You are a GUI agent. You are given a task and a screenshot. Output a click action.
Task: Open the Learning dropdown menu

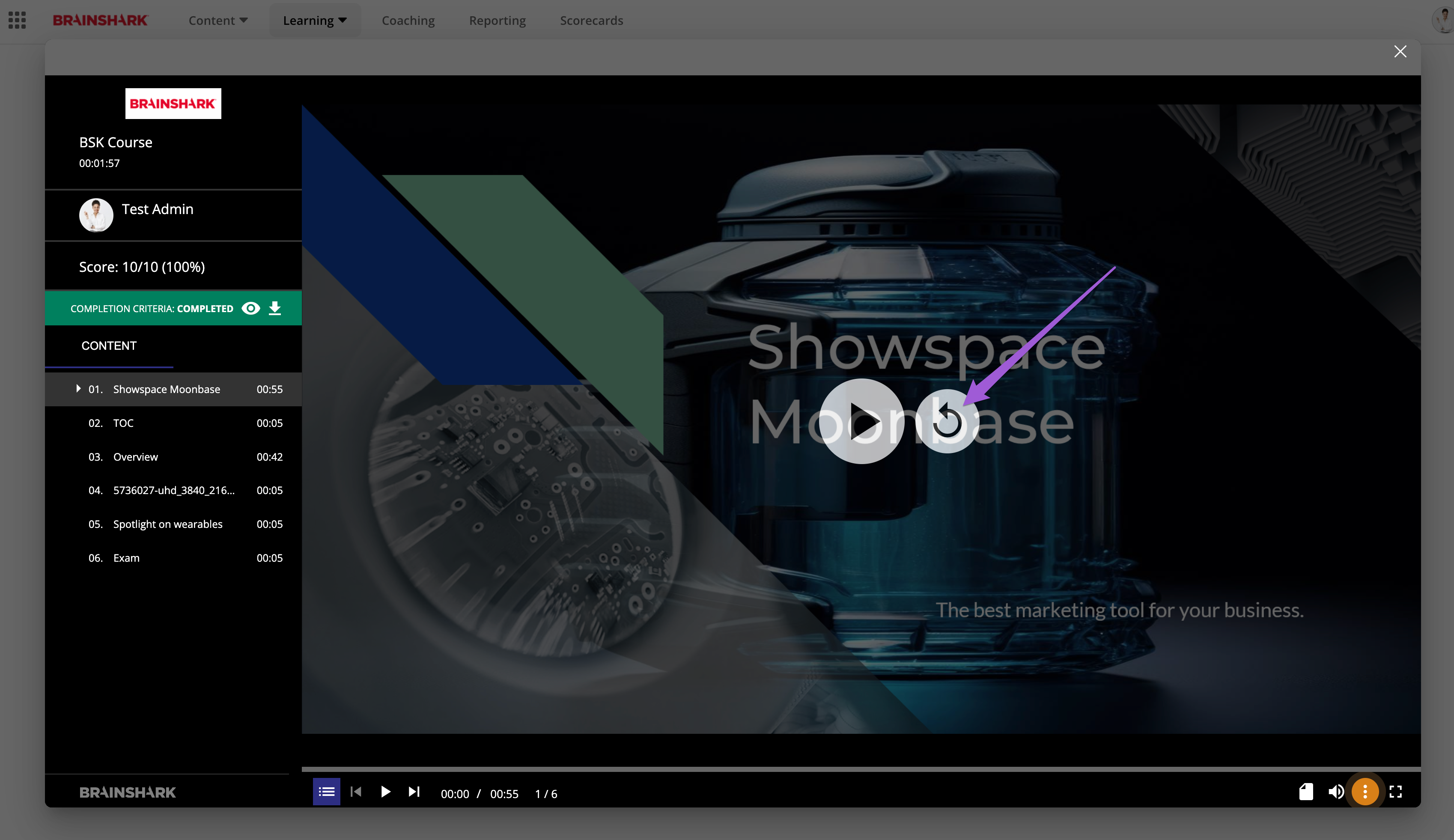point(315,20)
